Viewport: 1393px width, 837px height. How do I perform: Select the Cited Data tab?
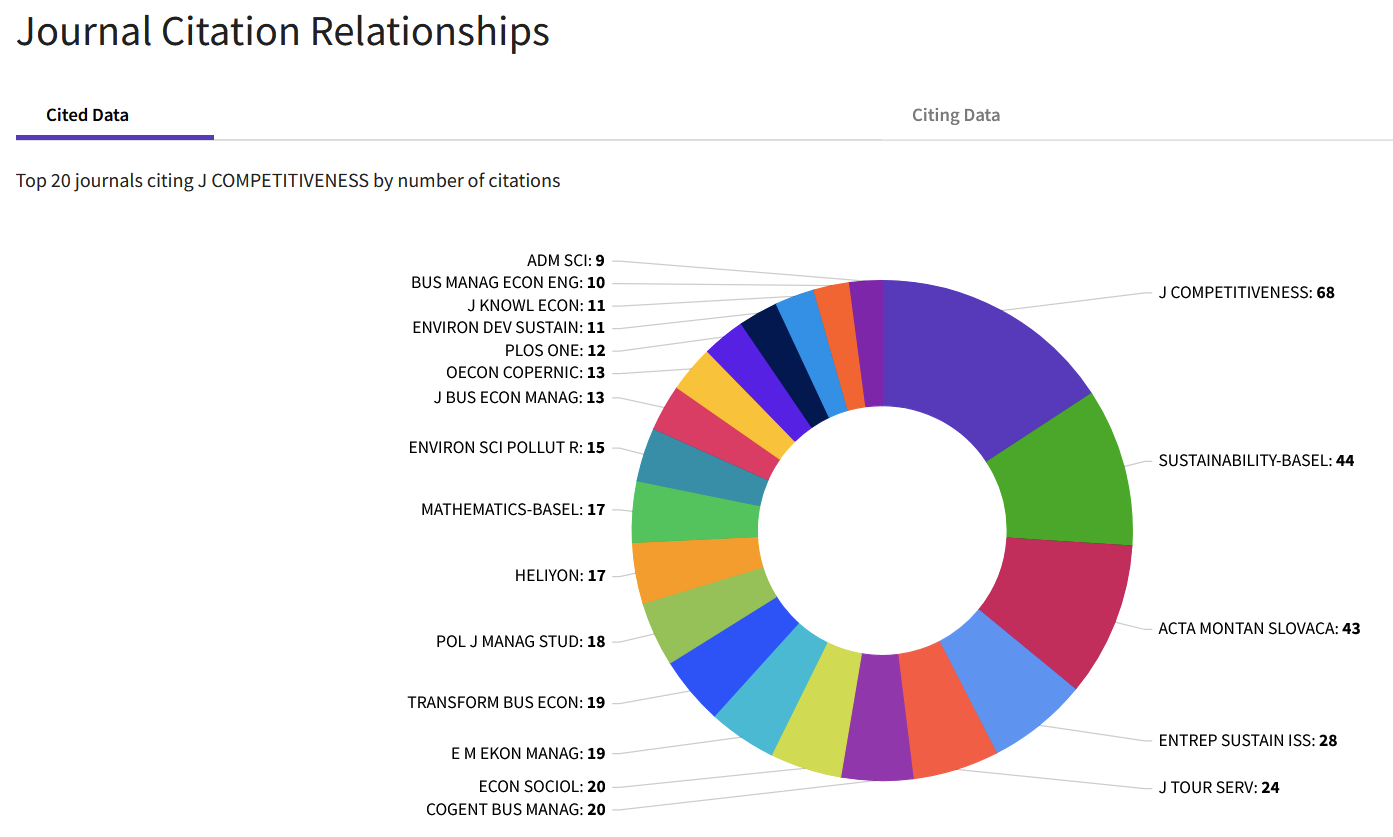[x=87, y=115]
